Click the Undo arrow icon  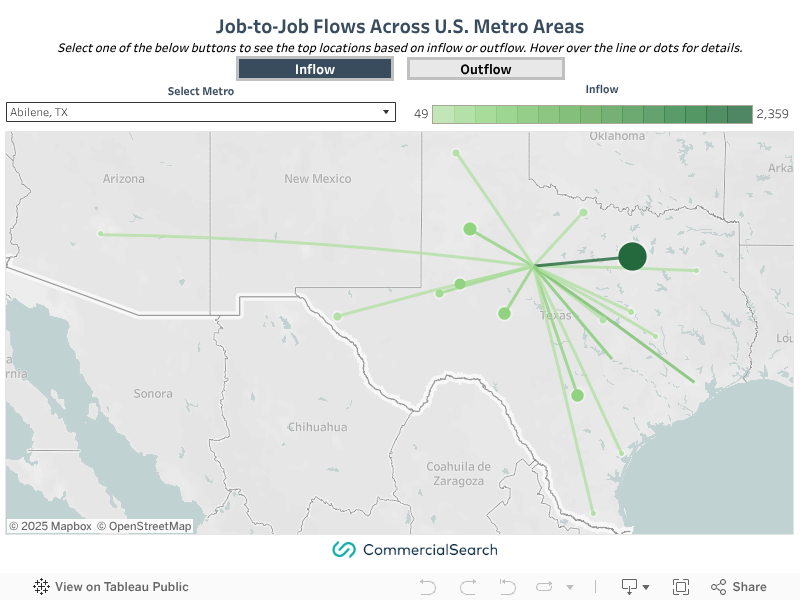point(428,587)
